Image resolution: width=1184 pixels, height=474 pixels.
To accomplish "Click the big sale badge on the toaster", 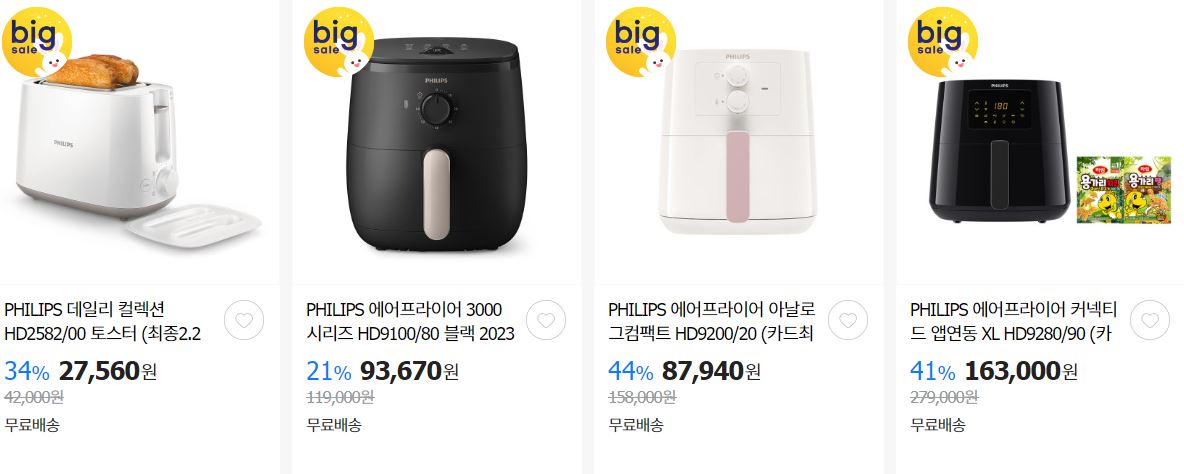I will click(37, 42).
